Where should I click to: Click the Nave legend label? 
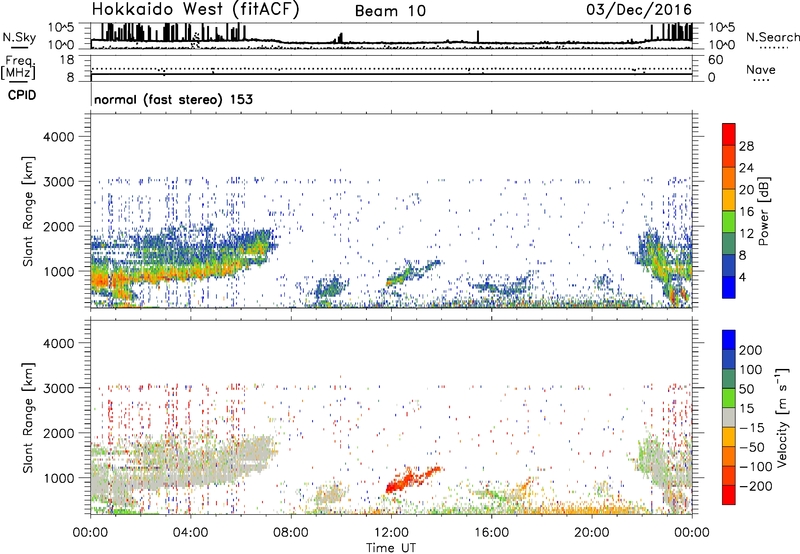[761, 69]
